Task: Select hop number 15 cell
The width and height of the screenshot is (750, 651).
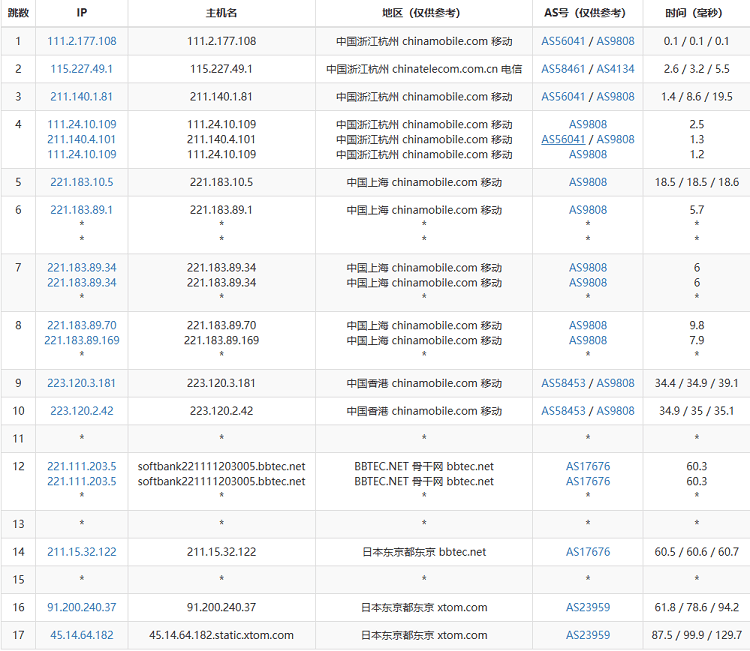Action: click(18, 580)
